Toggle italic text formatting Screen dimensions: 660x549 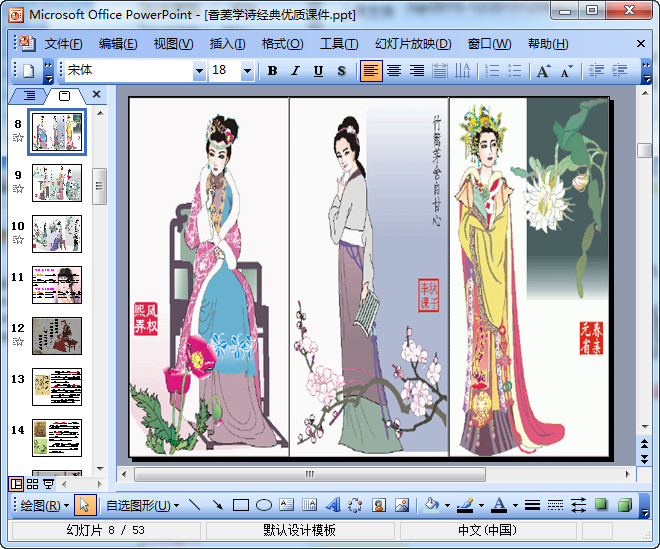pyautogui.click(x=295, y=71)
